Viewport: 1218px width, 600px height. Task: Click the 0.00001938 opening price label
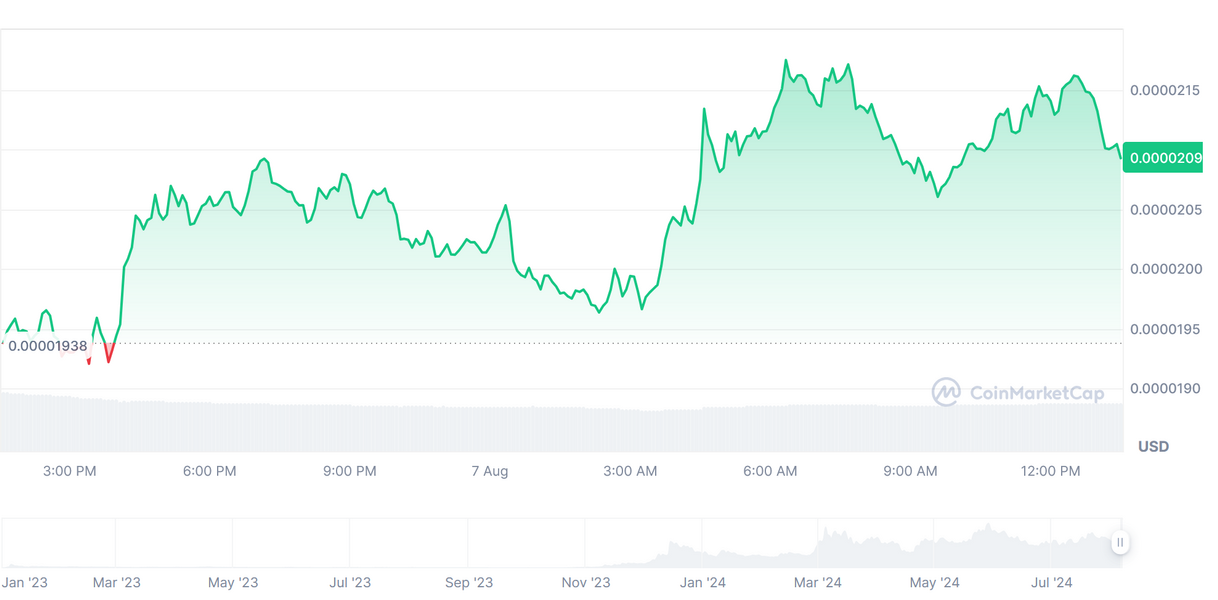tap(48, 346)
